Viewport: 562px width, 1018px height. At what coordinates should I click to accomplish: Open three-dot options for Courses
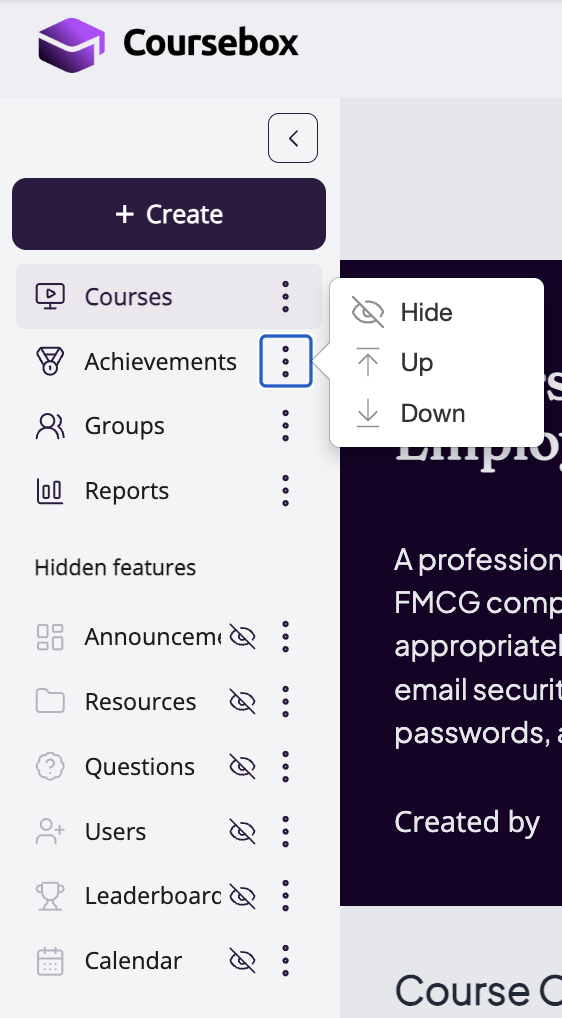(286, 297)
